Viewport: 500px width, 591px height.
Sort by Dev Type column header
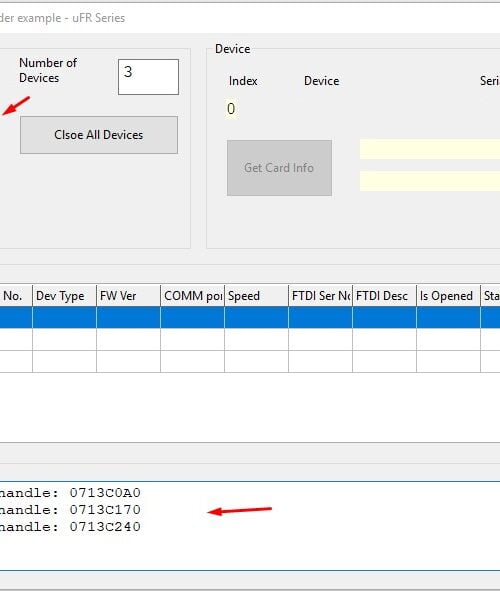pyautogui.click(x=64, y=296)
